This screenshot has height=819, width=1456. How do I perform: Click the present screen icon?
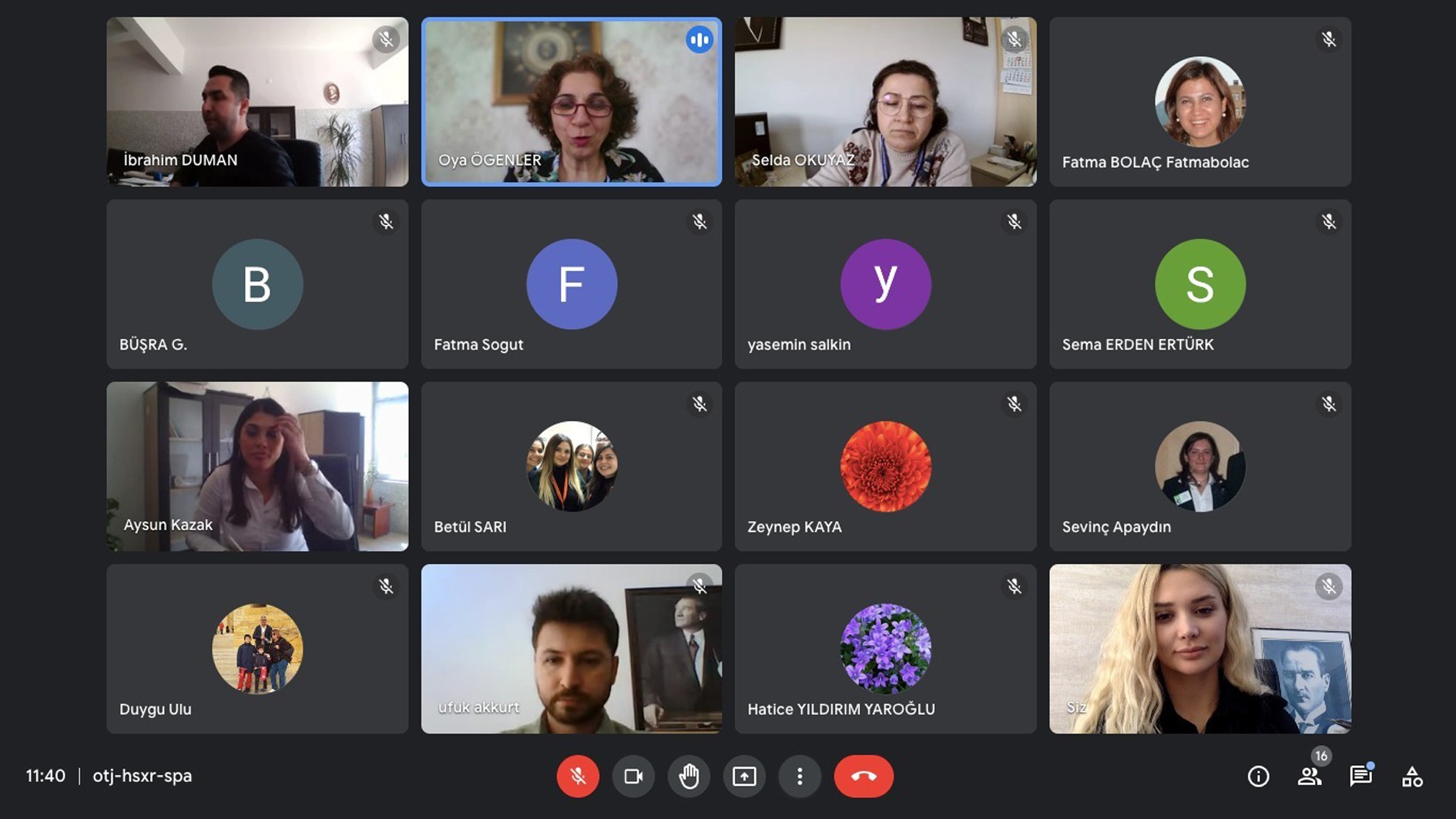click(744, 776)
